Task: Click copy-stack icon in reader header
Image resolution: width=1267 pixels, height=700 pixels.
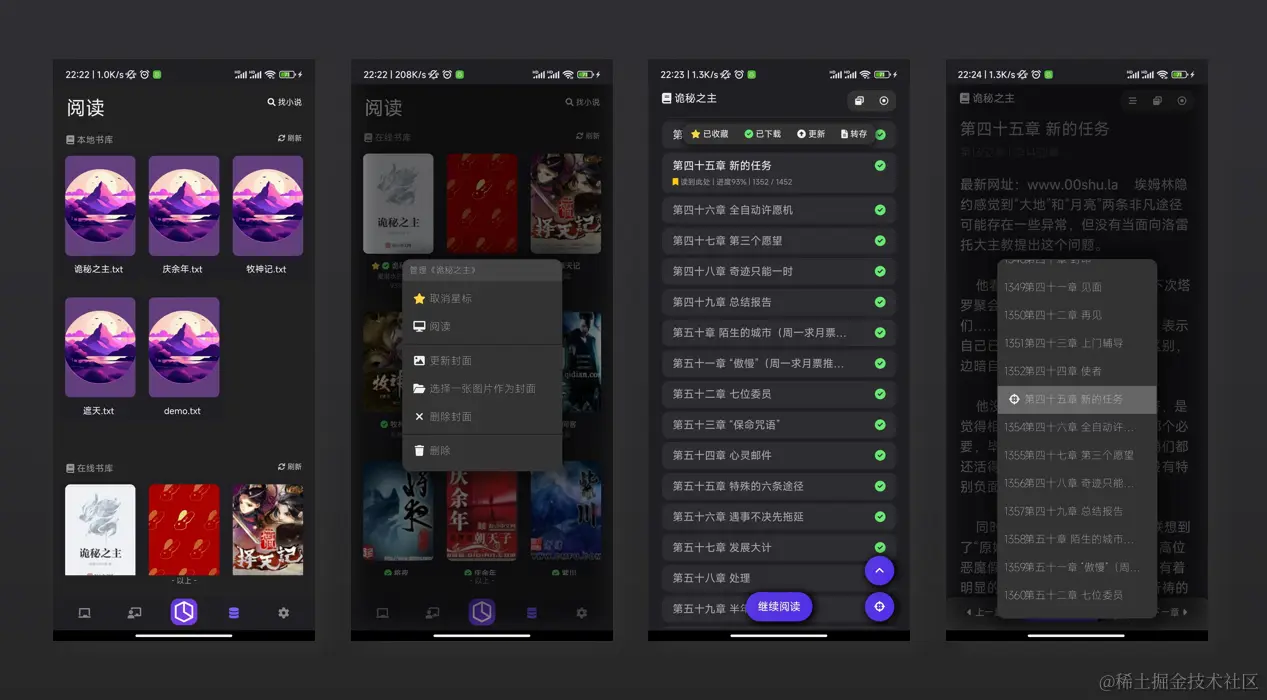Action: pos(1157,100)
